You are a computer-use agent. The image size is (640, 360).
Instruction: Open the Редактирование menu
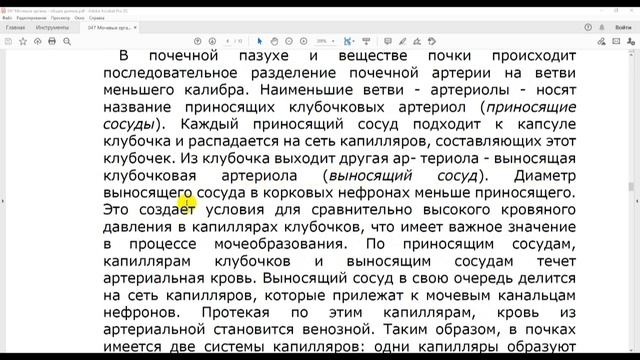pos(31,18)
